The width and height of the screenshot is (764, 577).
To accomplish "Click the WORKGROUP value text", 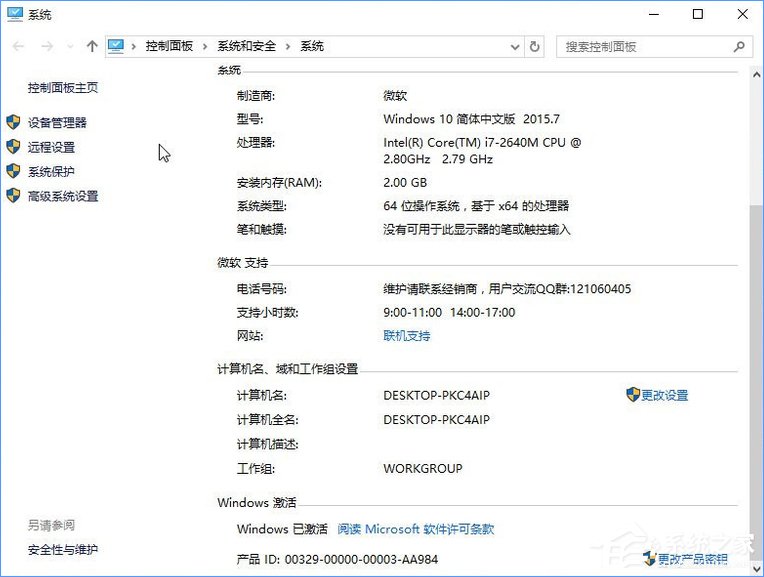I will 423,468.
